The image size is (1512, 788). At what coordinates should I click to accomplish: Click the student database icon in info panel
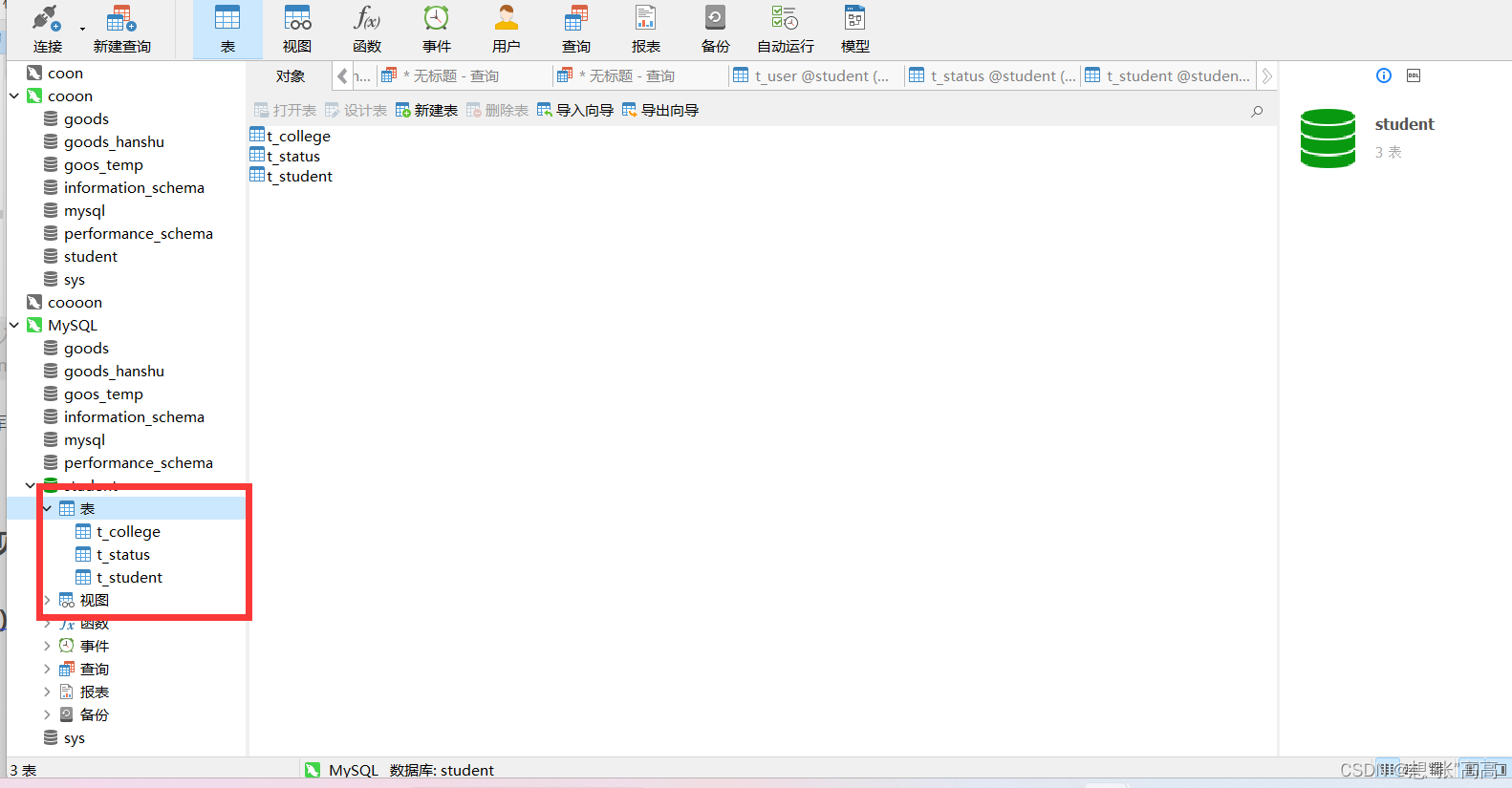(1328, 138)
